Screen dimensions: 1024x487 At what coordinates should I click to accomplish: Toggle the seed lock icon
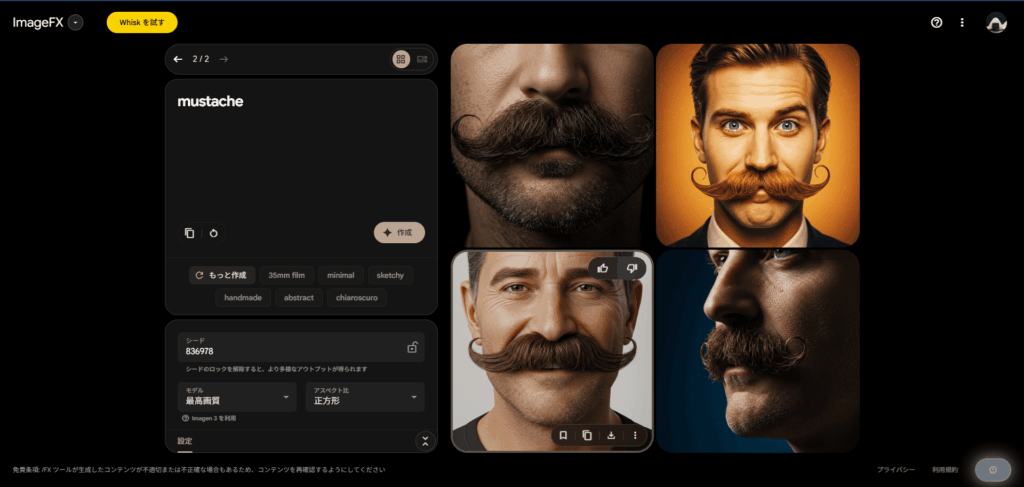[411, 347]
